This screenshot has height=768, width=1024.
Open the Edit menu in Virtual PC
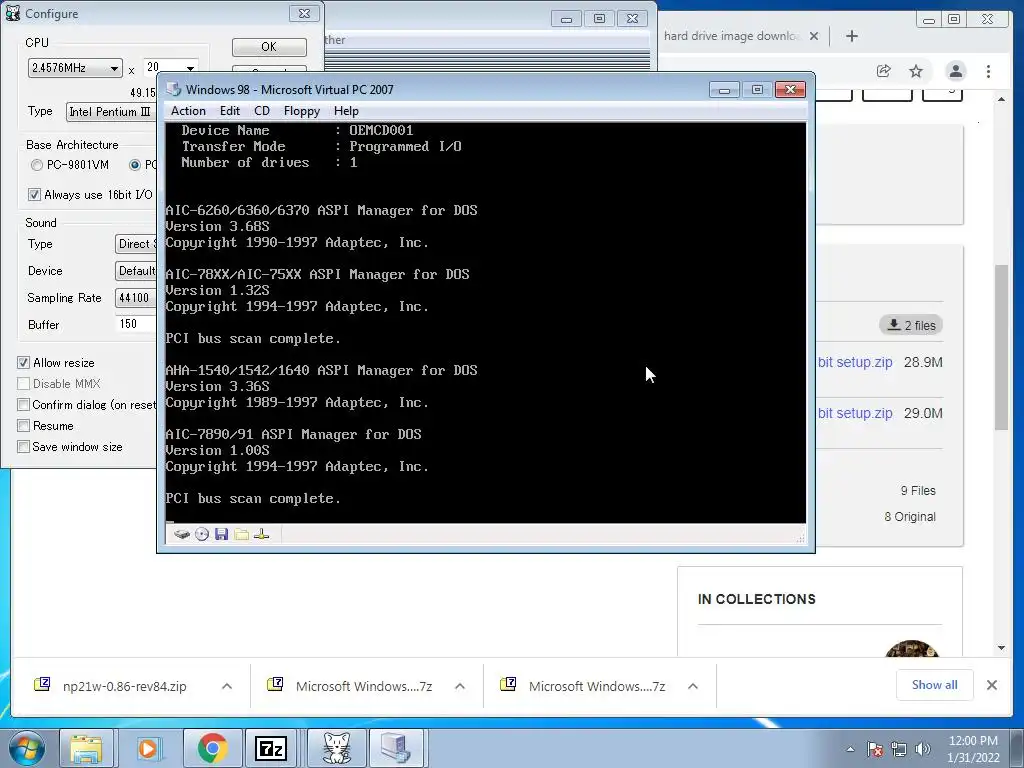230,111
